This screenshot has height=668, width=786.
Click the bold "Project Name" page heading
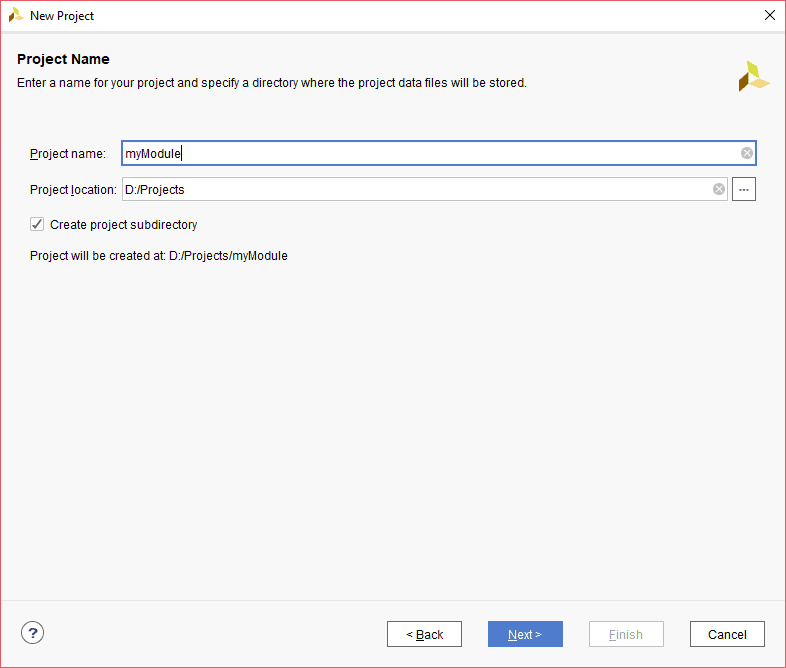click(x=63, y=59)
